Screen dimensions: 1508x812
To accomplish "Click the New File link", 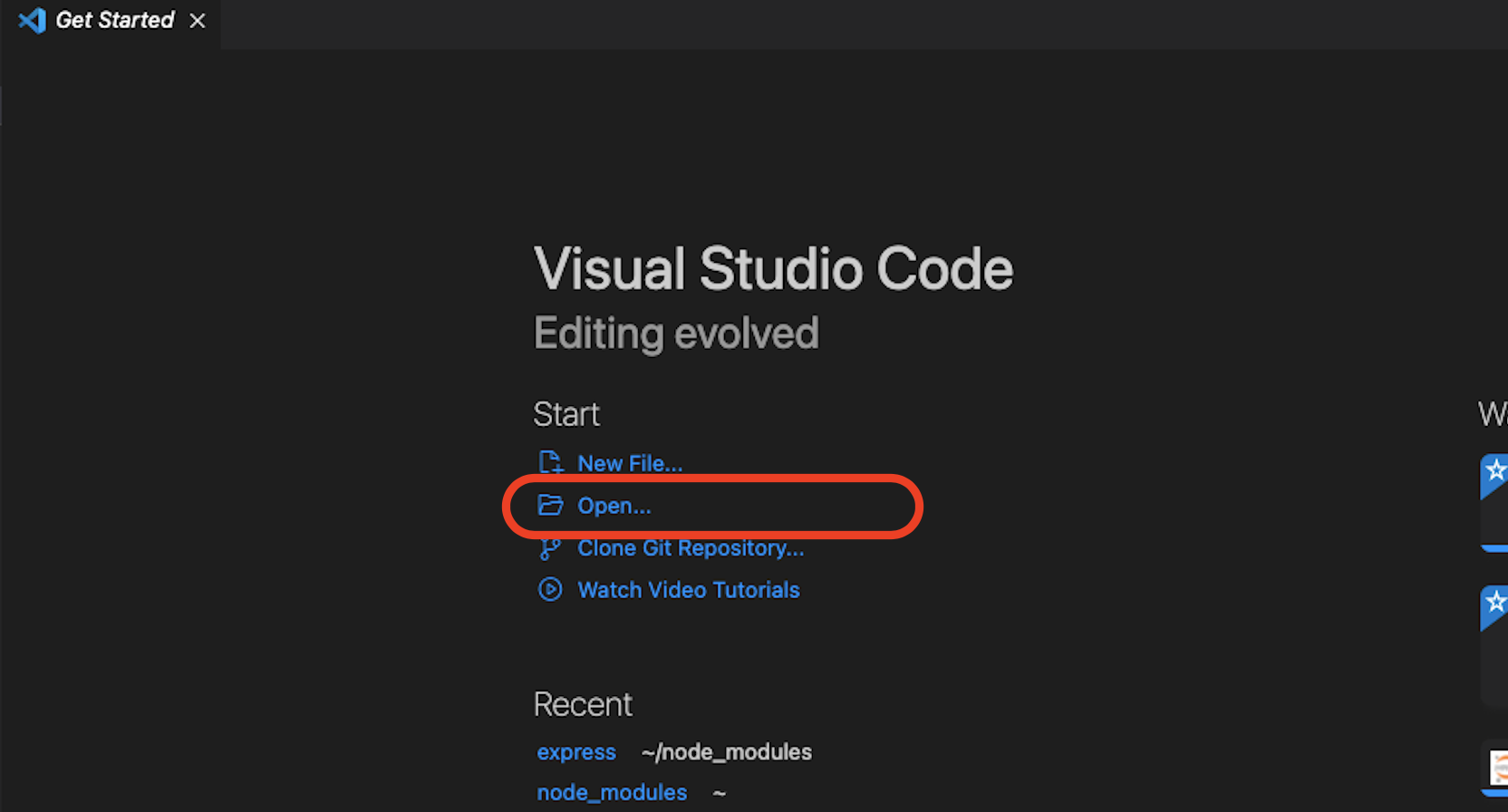I will 630,463.
